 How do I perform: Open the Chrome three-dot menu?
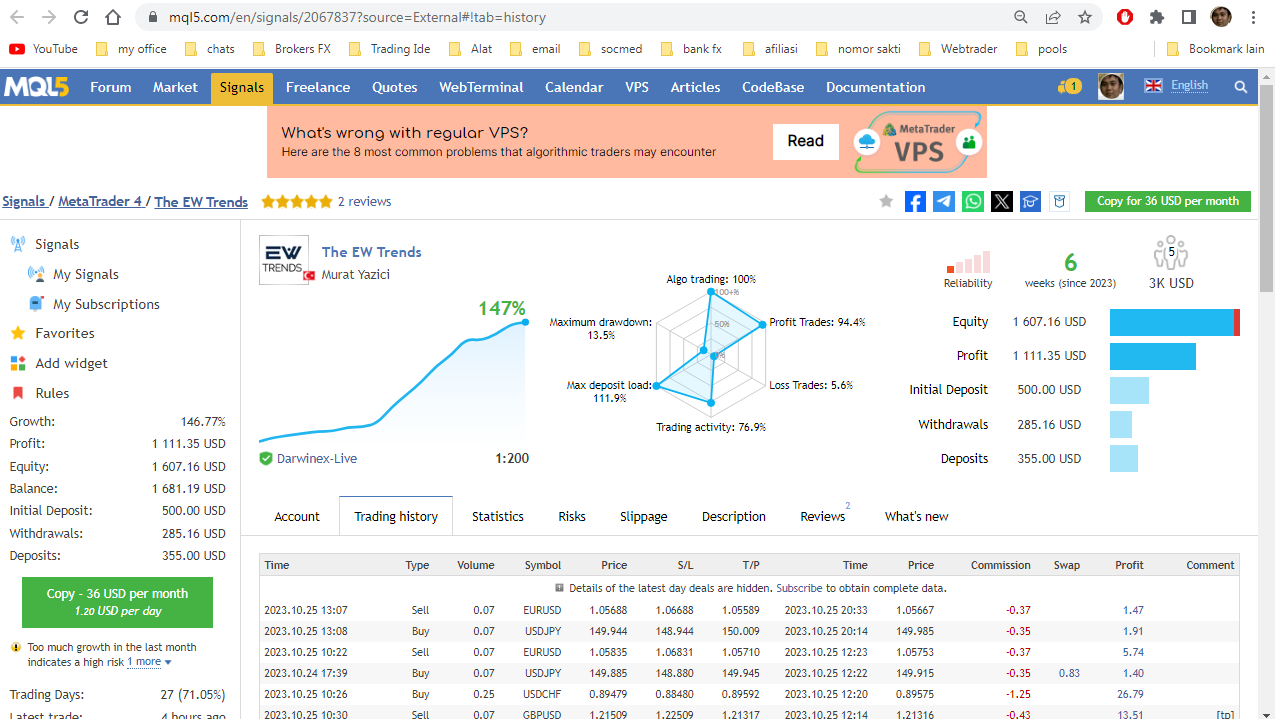[1253, 17]
